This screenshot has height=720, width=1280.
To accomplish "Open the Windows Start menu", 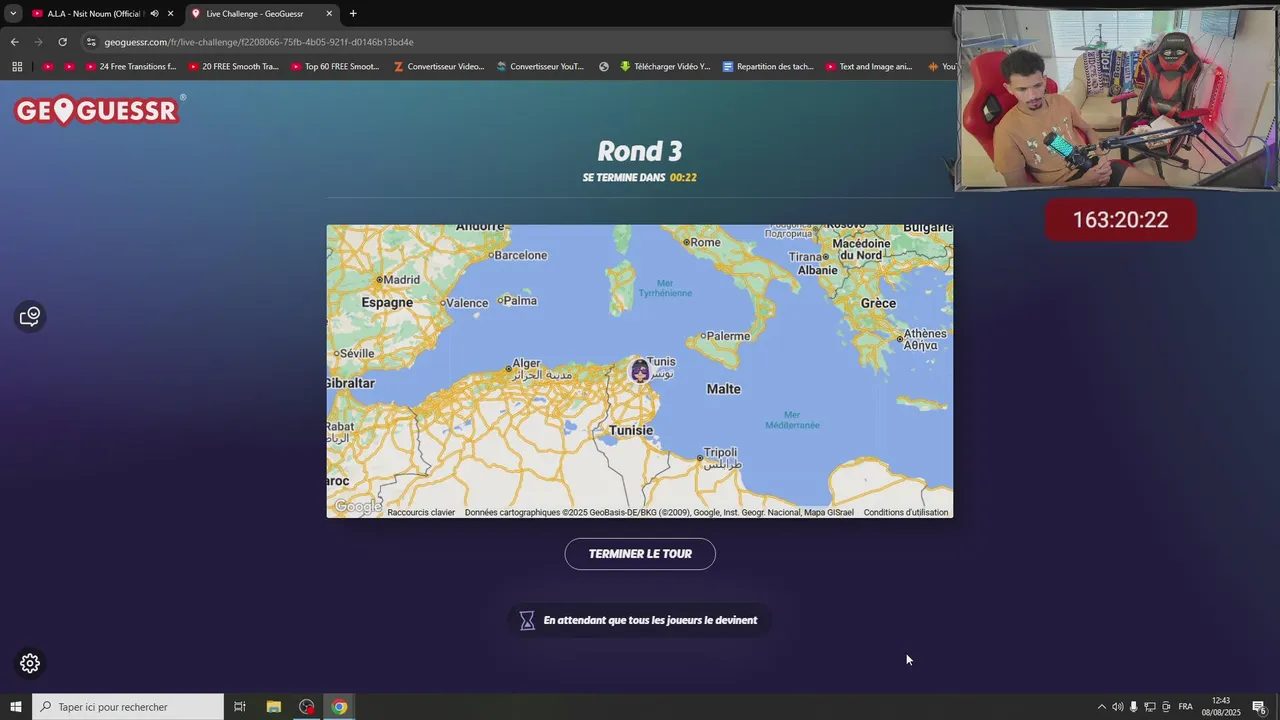I will point(15,707).
